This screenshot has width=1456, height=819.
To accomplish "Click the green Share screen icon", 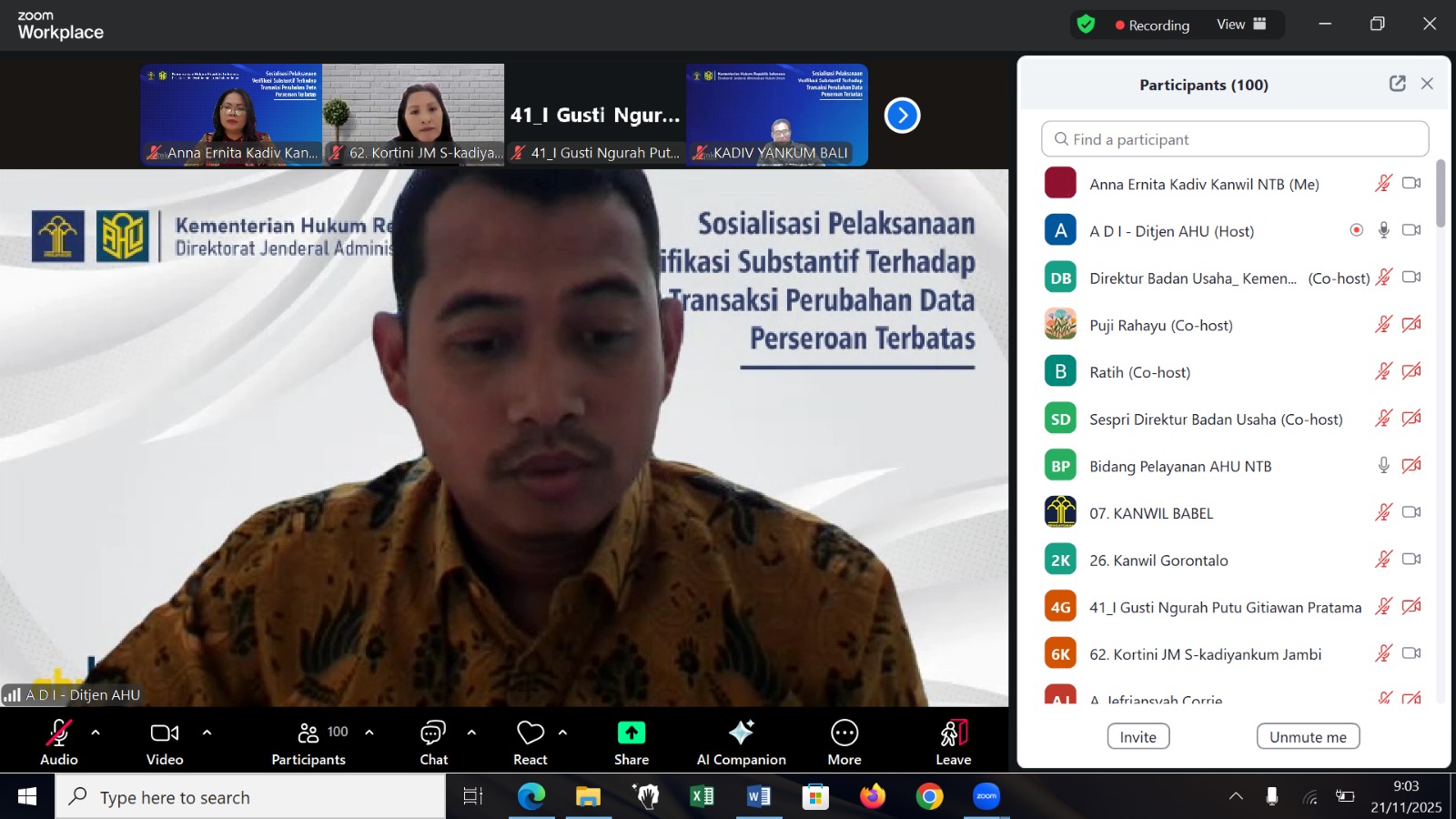I will [x=631, y=733].
